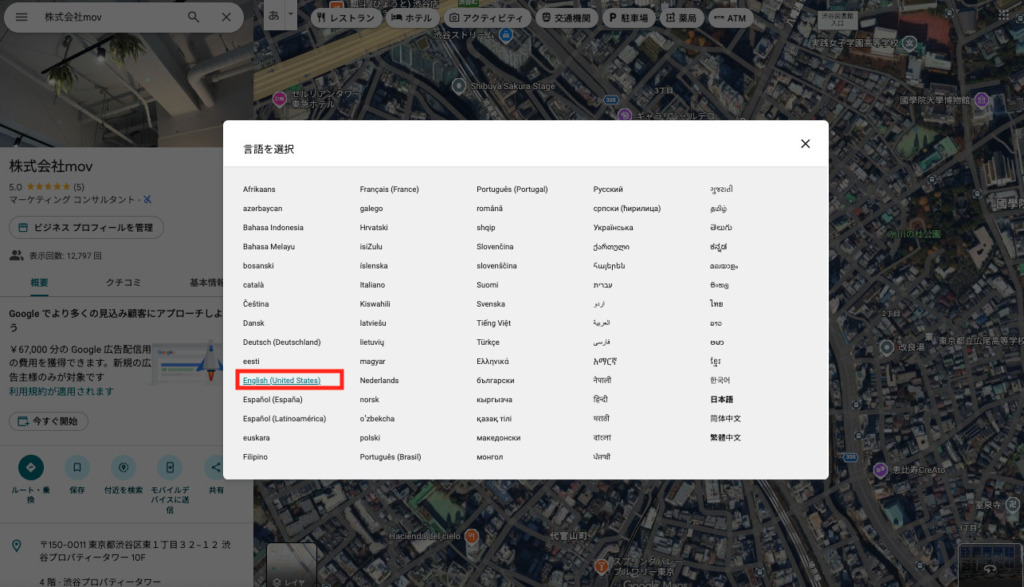Open the 利用規約が適用されます link
This screenshot has height=587, width=1024.
[61, 391]
